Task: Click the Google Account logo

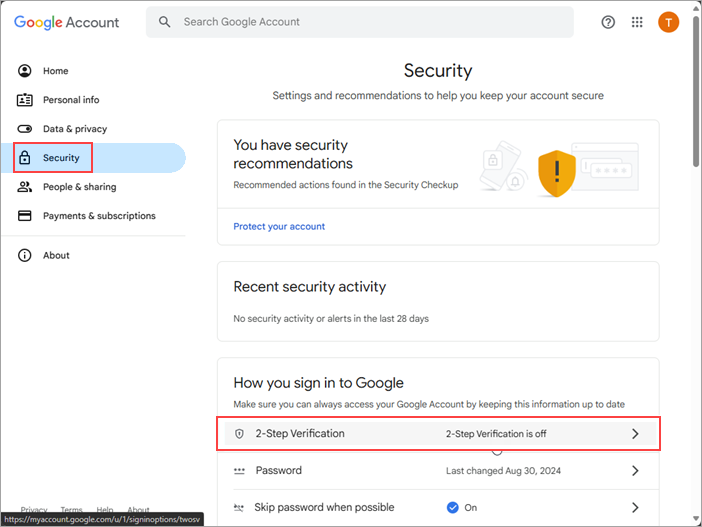Action: click(x=66, y=22)
